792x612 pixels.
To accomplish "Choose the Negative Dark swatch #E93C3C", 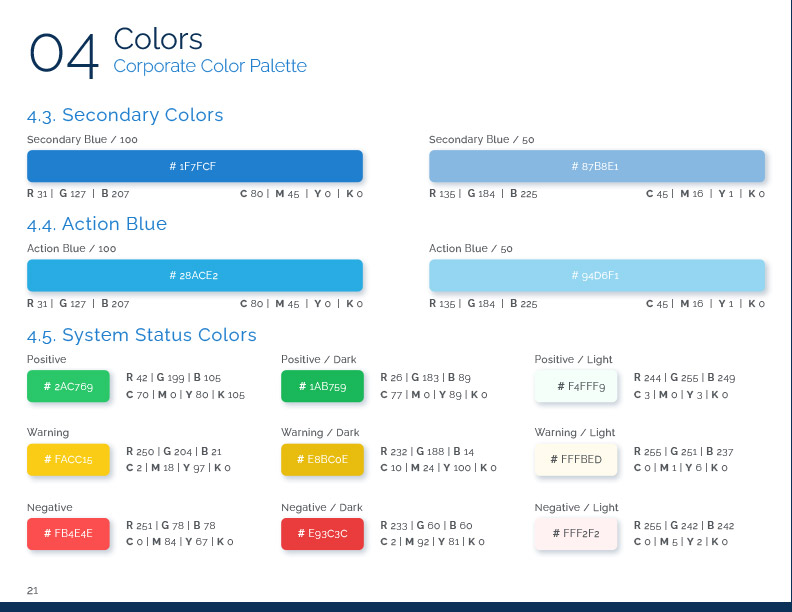I will pos(322,534).
